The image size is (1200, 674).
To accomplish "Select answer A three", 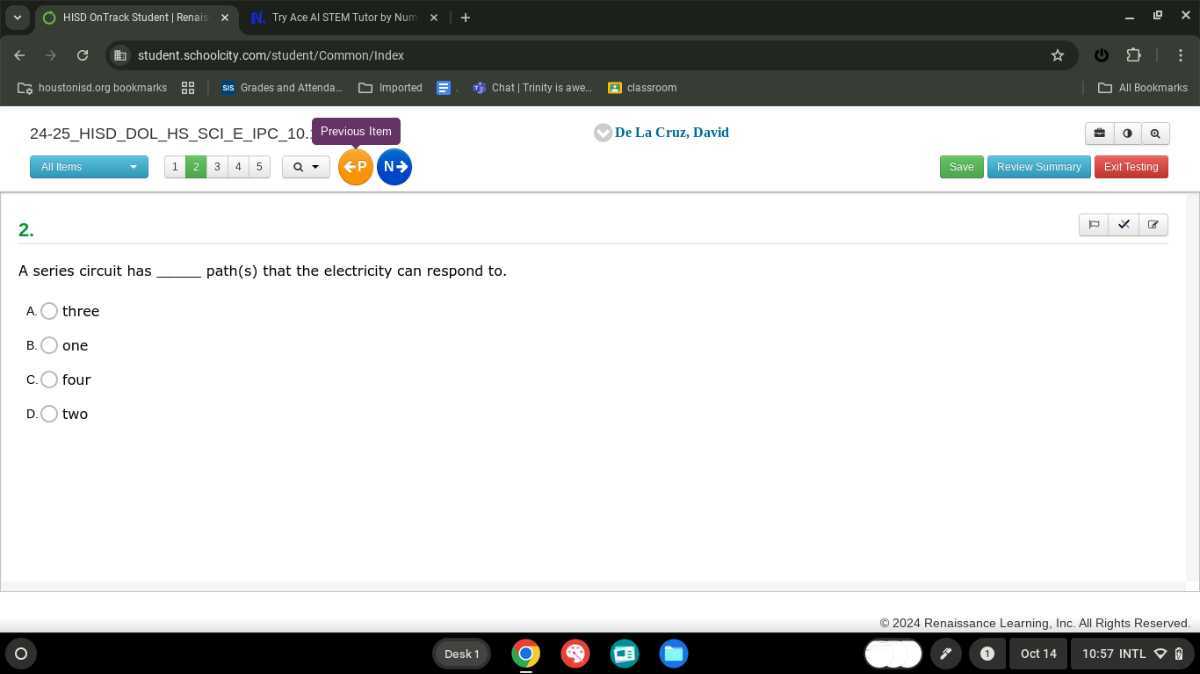I will 49,311.
